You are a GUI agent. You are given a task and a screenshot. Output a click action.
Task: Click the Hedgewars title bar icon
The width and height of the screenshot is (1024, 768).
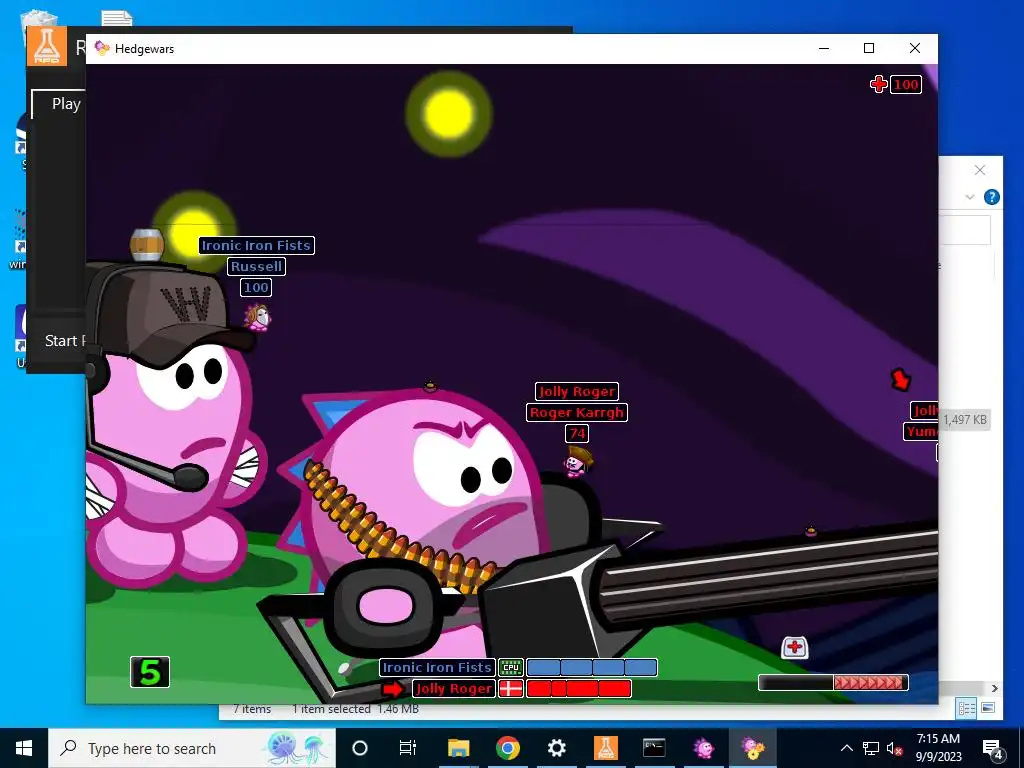[x=101, y=48]
